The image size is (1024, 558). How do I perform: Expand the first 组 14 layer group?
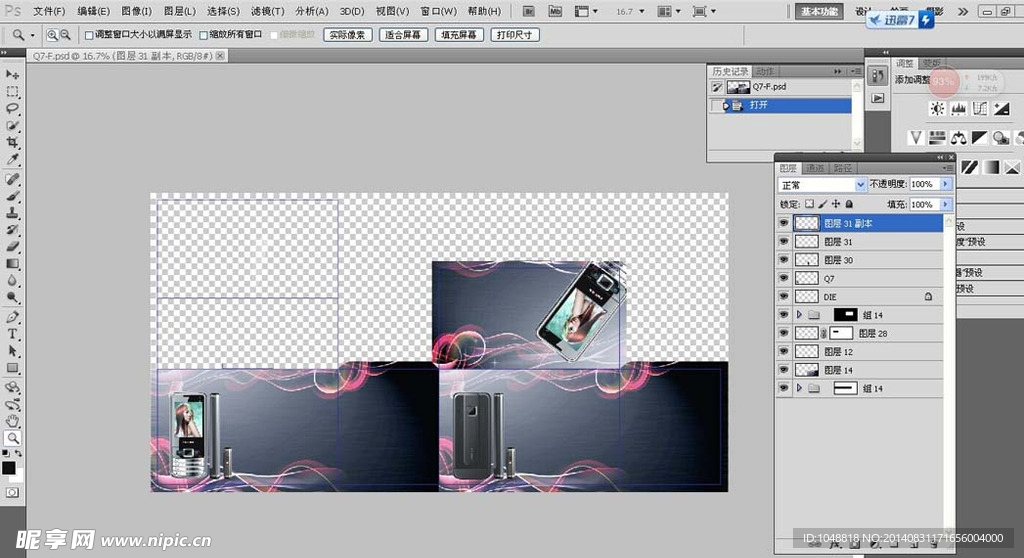tap(799, 315)
